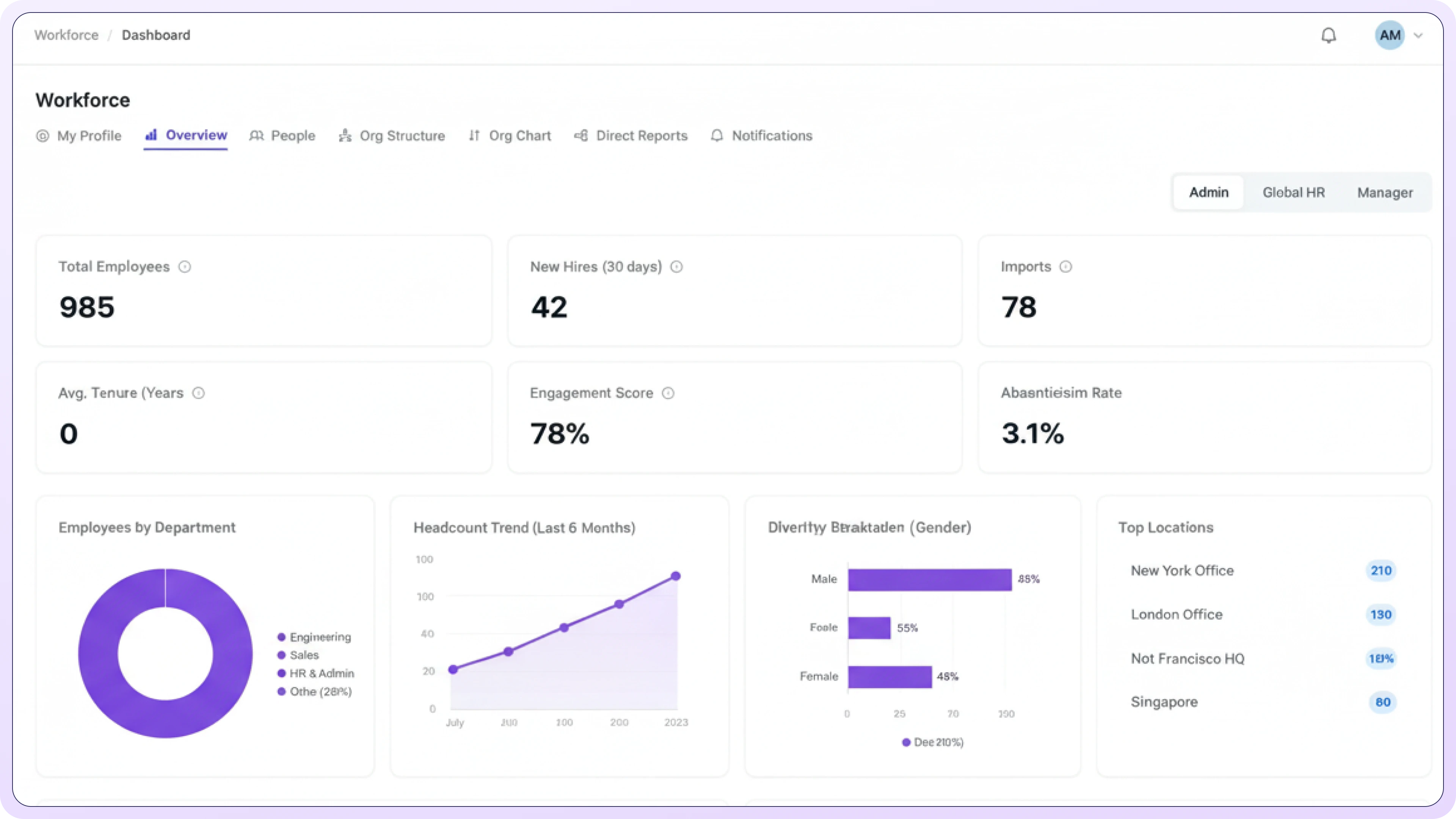Open the My Profile tab

point(78,136)
